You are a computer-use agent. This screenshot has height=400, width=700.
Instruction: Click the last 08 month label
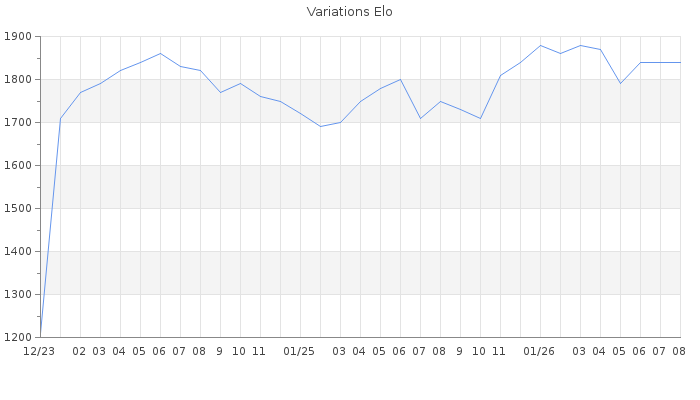(679, 351)
